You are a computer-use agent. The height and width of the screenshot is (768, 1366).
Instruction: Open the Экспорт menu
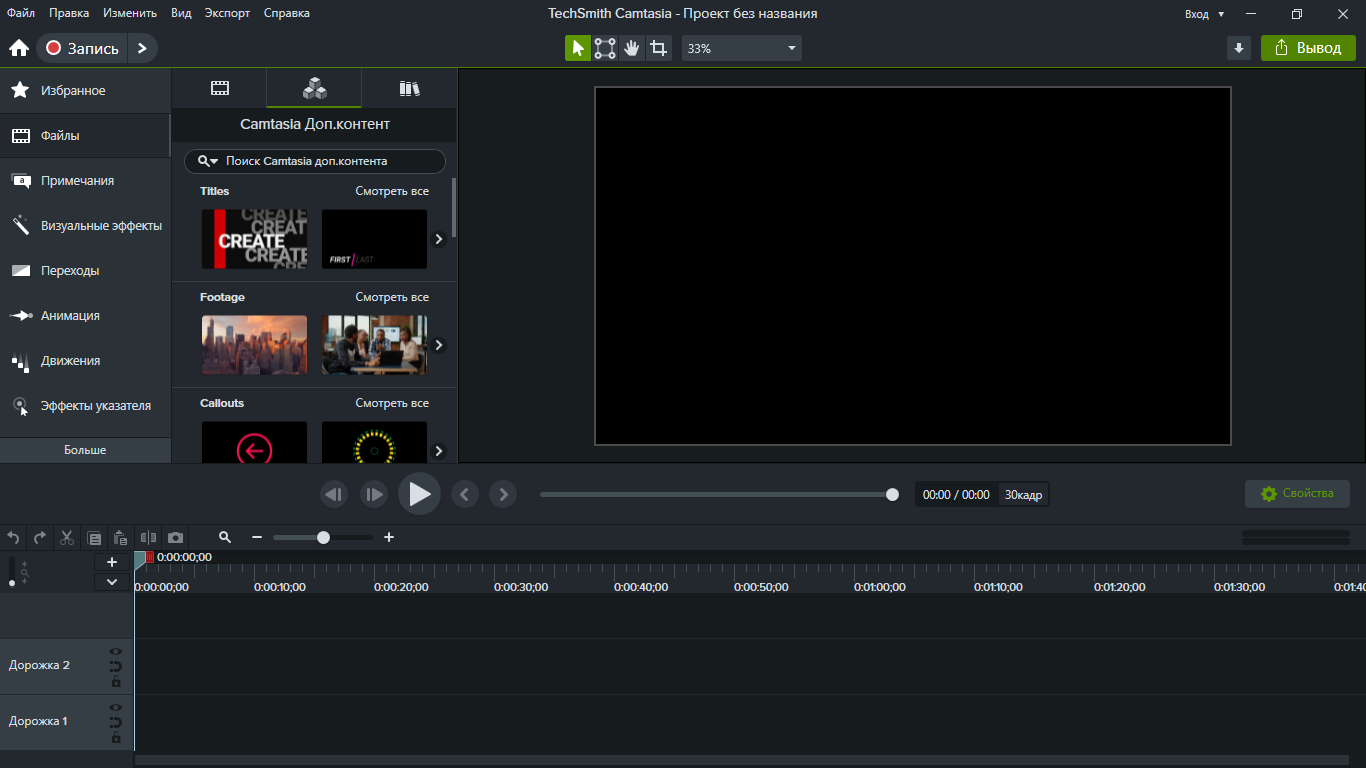click(x=228, y=13)
